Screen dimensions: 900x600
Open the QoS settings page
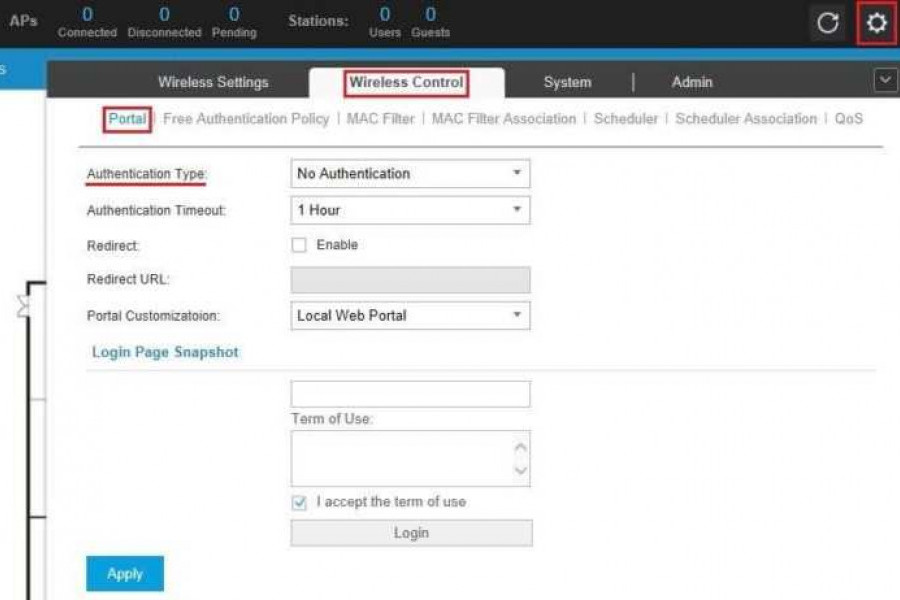[x=849, y=118]
